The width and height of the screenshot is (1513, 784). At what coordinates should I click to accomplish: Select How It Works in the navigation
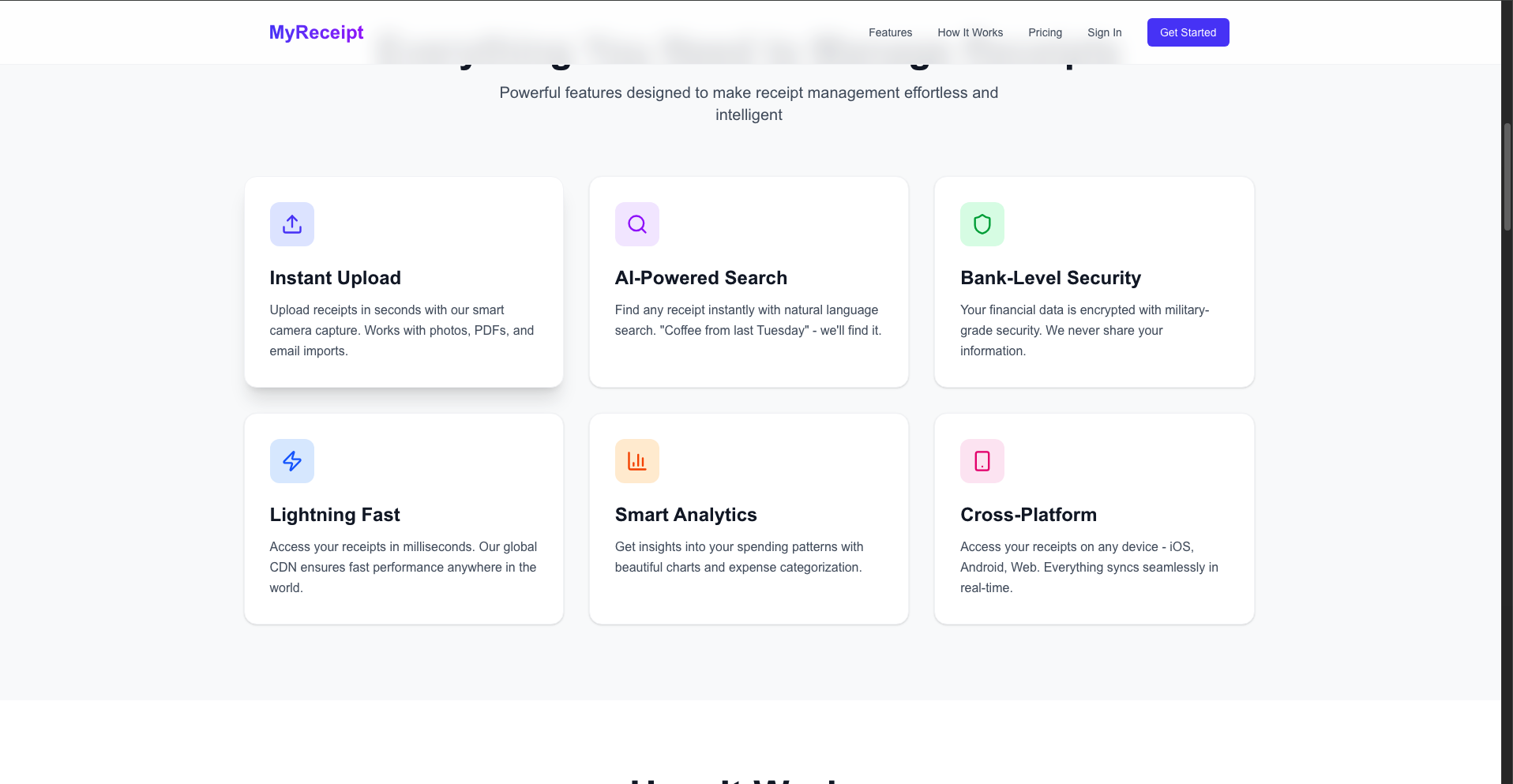(970, 32)
